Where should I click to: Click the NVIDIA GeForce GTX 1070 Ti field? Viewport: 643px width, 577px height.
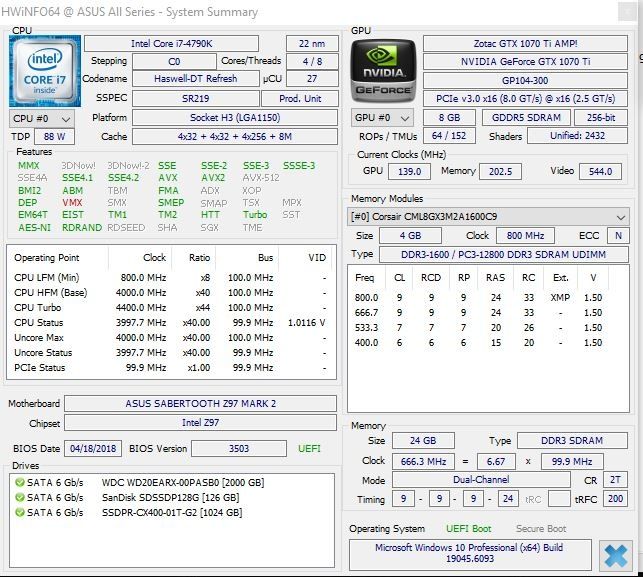525,62
